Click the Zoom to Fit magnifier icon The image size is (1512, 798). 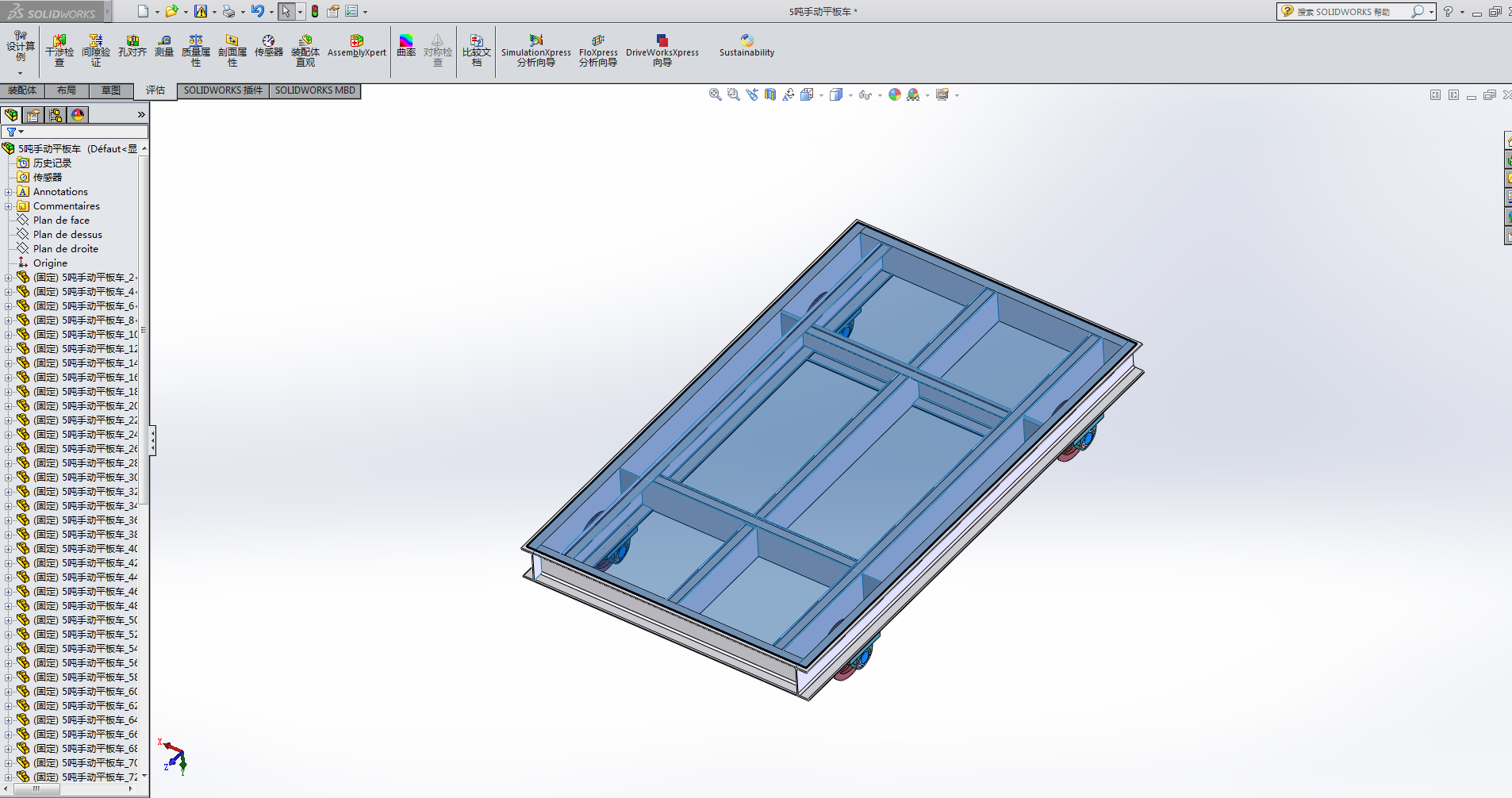pos(715,95)
